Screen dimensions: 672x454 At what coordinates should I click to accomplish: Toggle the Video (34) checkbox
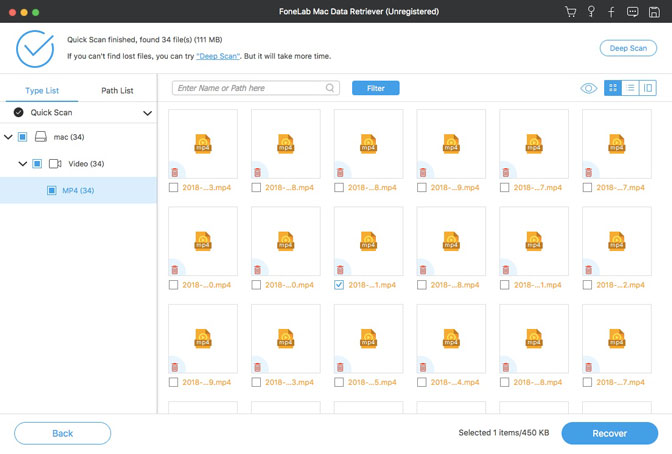(37, 164)
